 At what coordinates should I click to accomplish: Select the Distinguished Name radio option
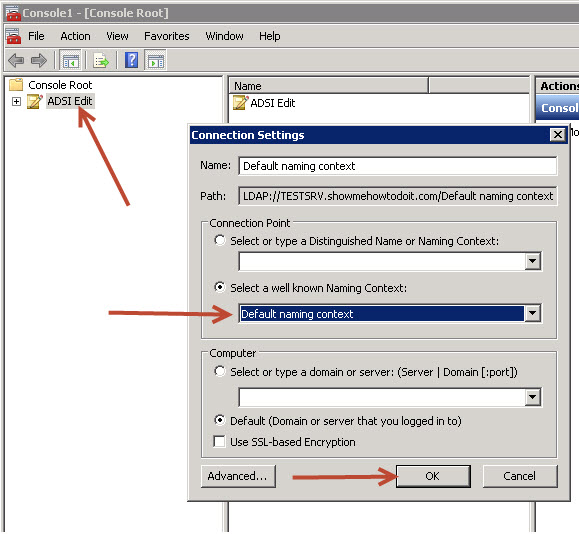(220, 240)
